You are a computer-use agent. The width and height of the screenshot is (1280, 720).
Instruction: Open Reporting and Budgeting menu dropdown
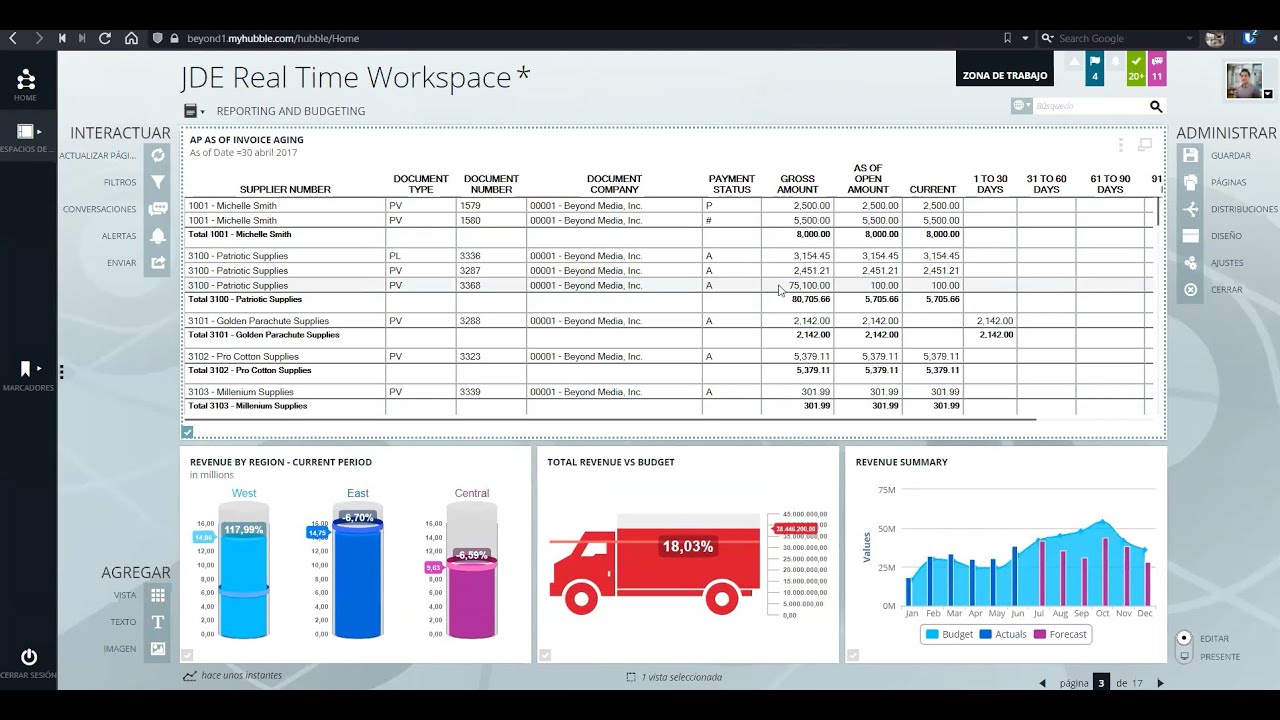click(194, 111)
